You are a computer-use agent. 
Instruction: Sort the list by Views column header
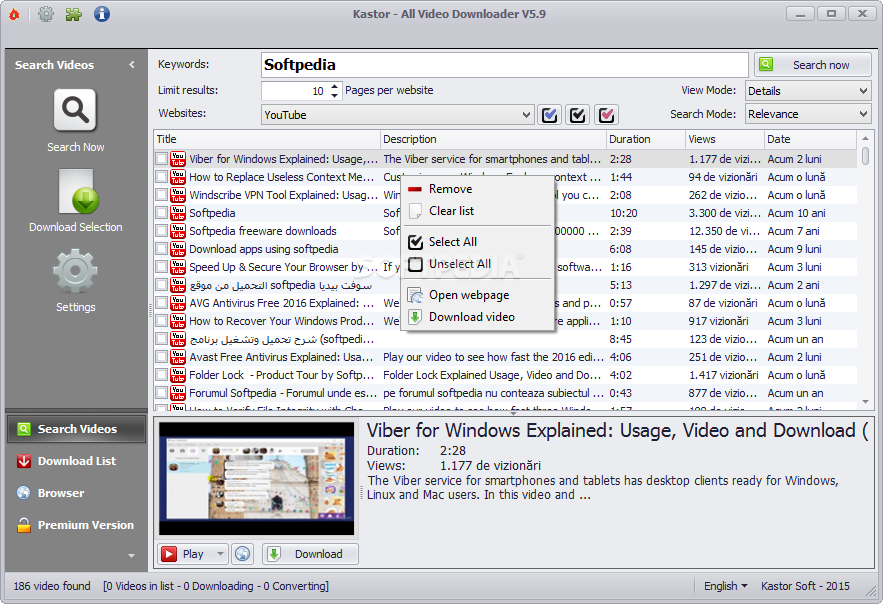[x=724, y=139]
